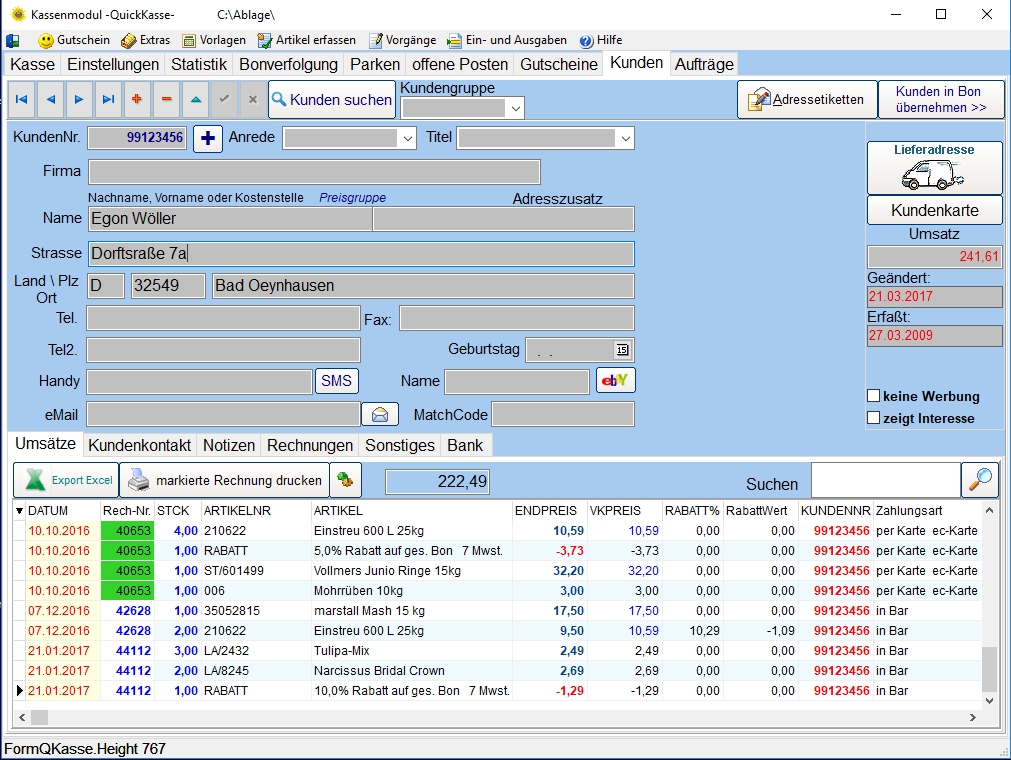Click the edit record triangle icon
The width and height of the screenshot is (1011, 760).
coord(196,99)
